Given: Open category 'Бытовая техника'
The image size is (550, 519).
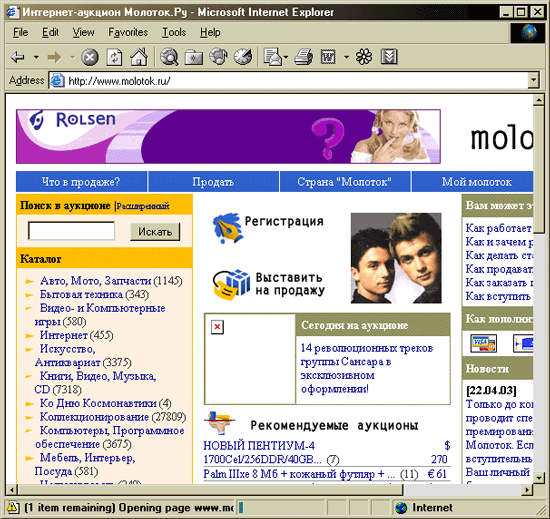Looking at the screenshot, I should pyautogui.click(x=81, y=295).
